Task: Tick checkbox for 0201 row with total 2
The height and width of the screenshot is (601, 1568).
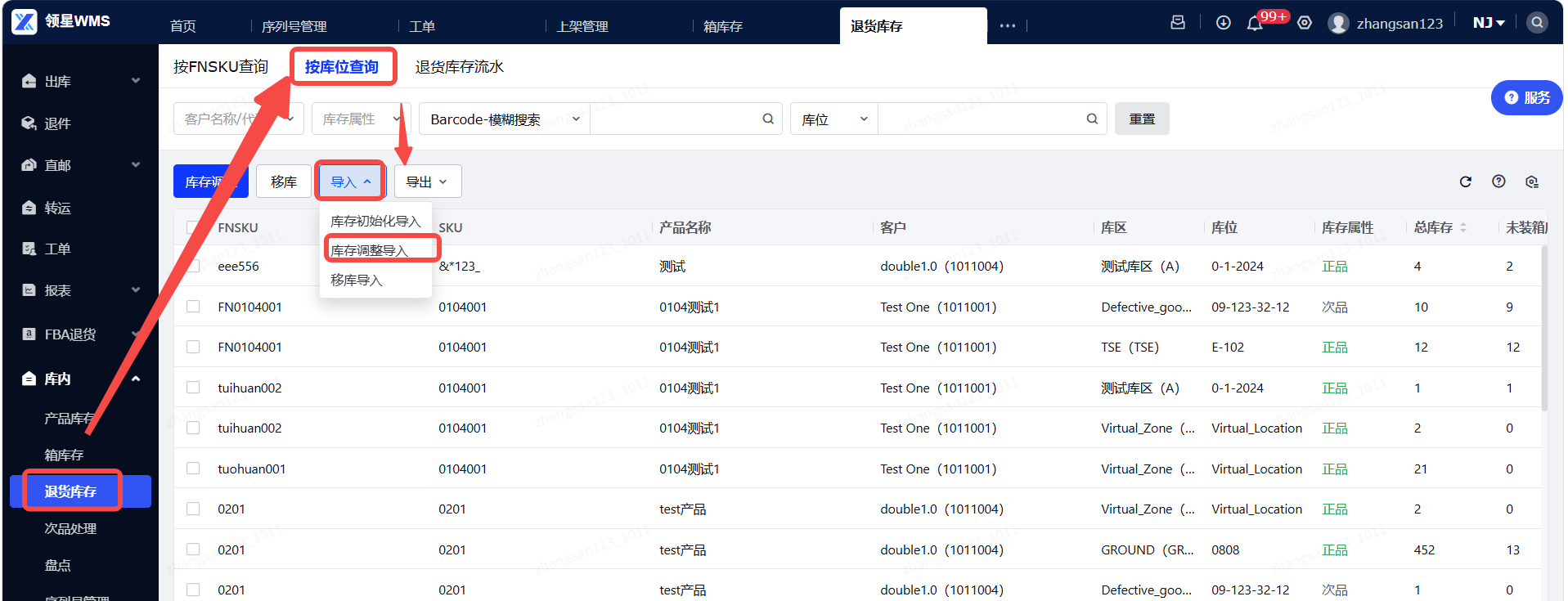Action: (x=193, y=509)
